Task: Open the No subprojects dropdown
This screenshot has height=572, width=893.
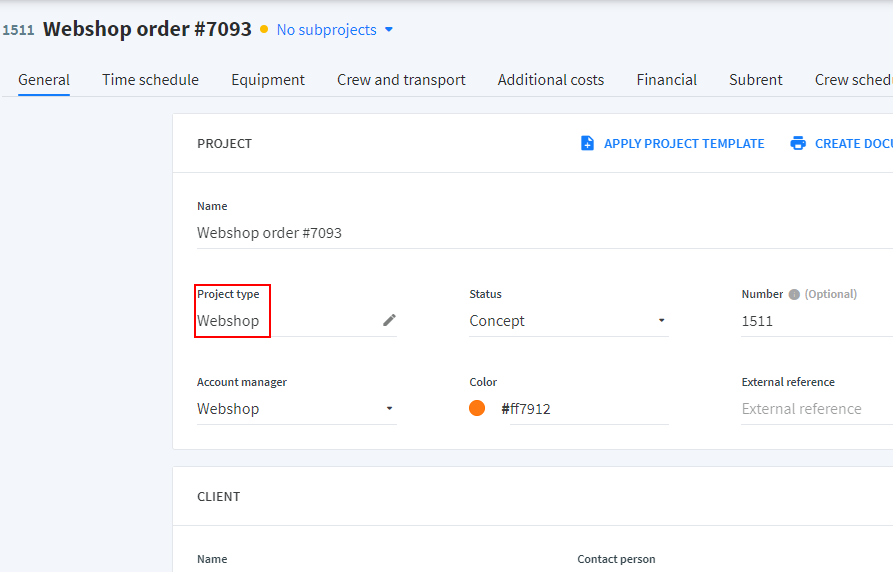Action: [334, 30]
